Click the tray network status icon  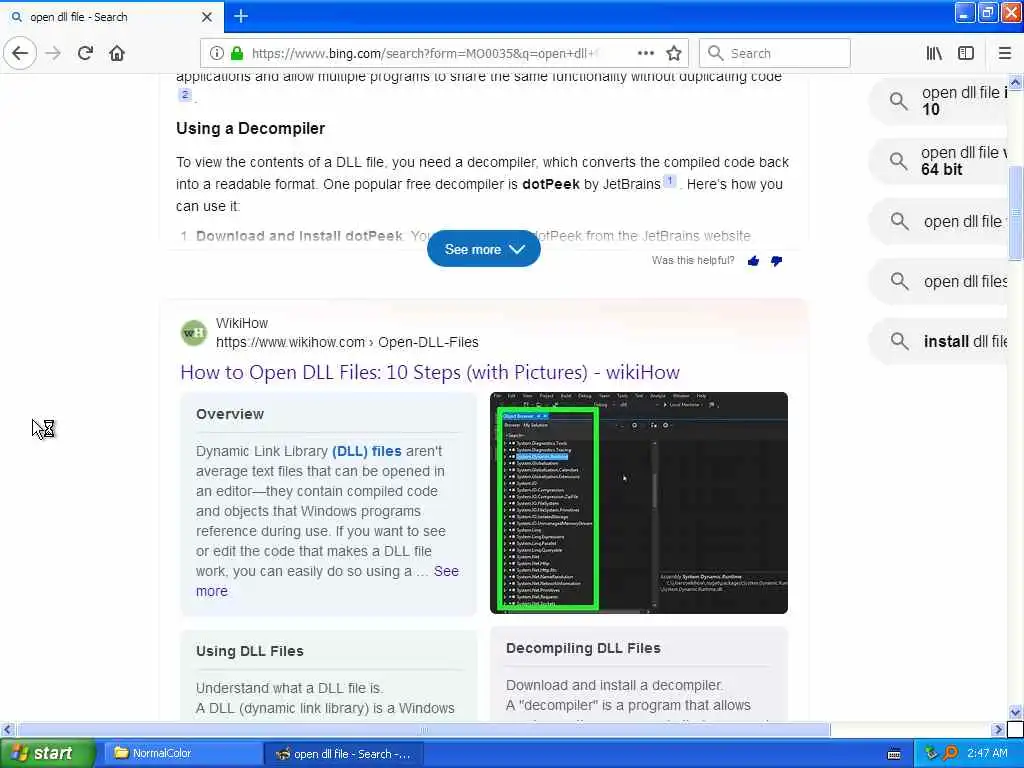(931, 753)
